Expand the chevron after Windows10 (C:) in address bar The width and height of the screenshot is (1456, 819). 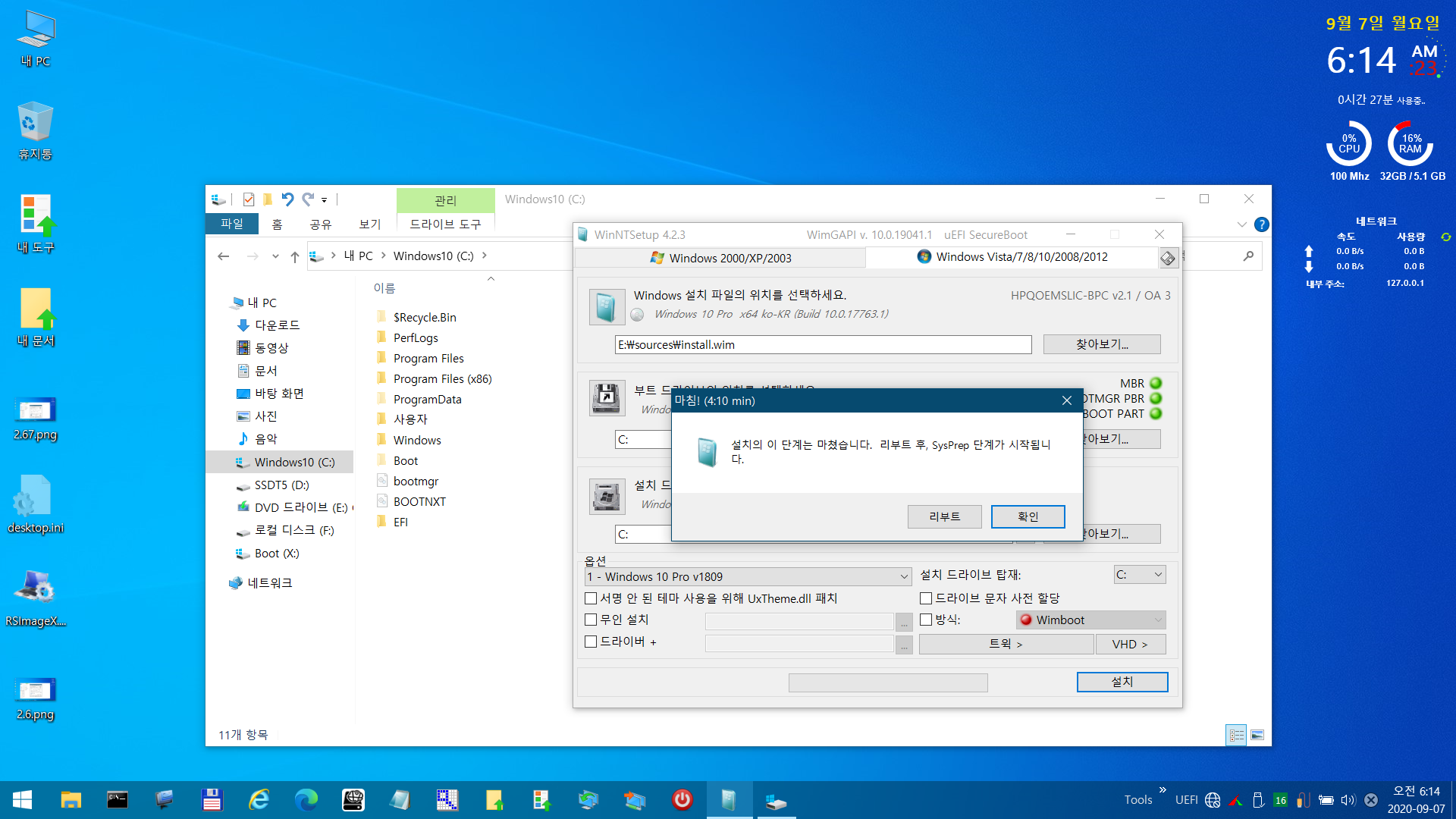[x=485, y=256]
